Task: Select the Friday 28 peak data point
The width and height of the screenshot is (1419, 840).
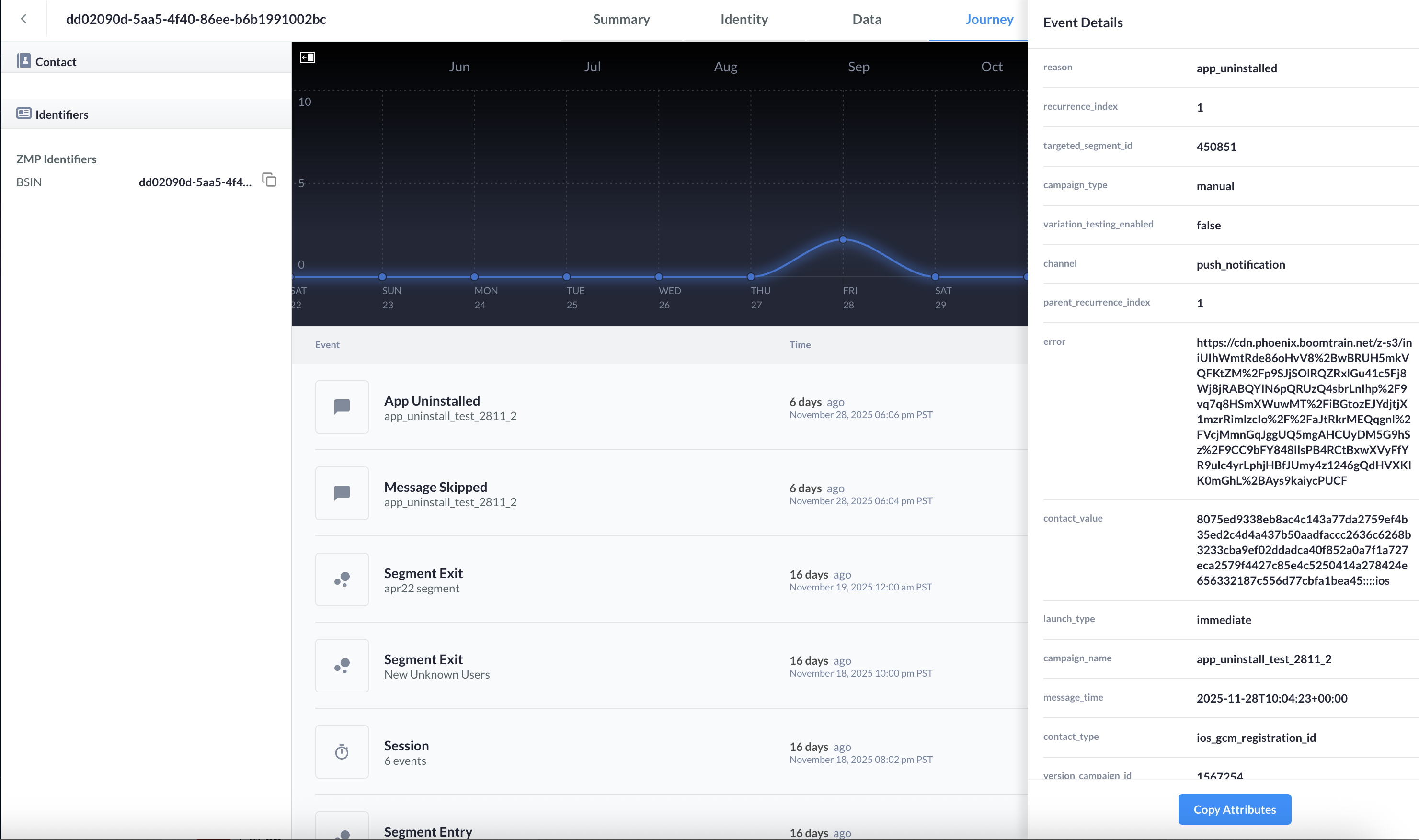Action: click(843, 239)
